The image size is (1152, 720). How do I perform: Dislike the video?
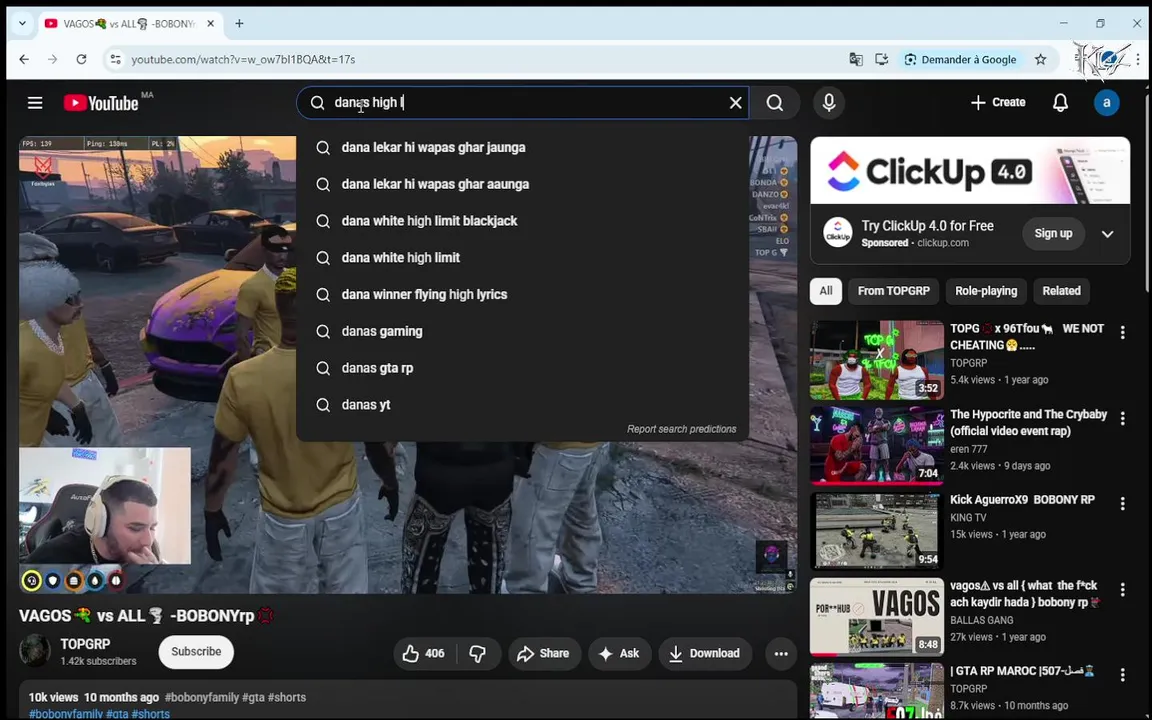click(478, 653)
